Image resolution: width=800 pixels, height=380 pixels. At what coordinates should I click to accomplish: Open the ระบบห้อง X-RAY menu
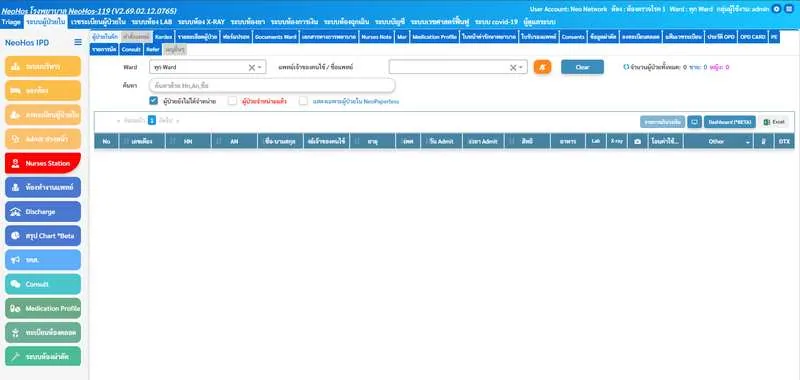[201, 22]
